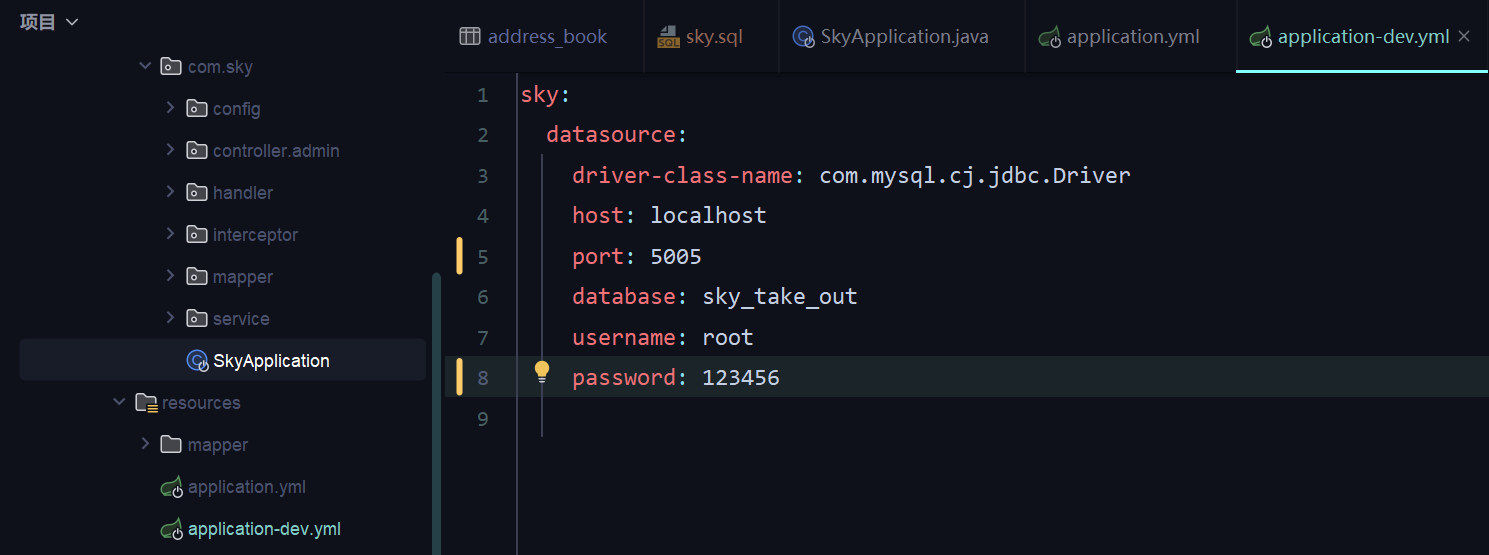1489x555 pixels.
Task: Place cursor on password value 123456
Action: click(x=740, y=378)
